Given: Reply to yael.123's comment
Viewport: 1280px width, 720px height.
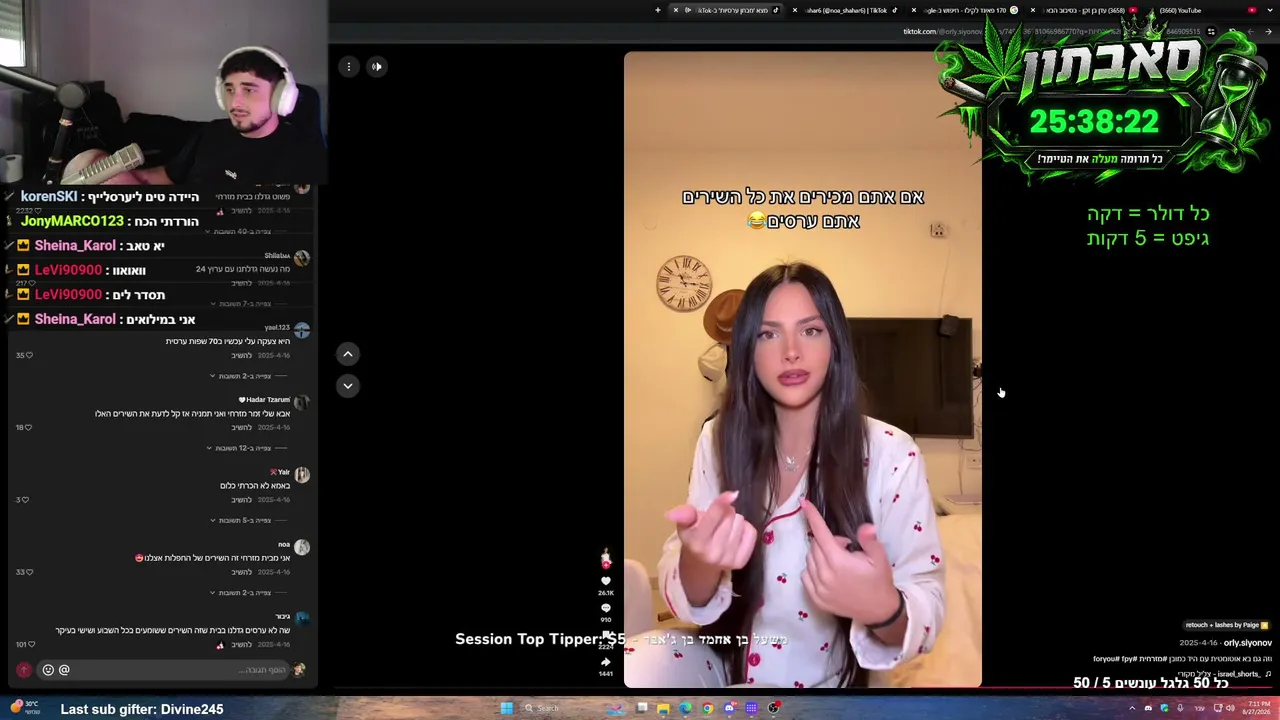Looking at the screenshot, I should click(241, 355).
